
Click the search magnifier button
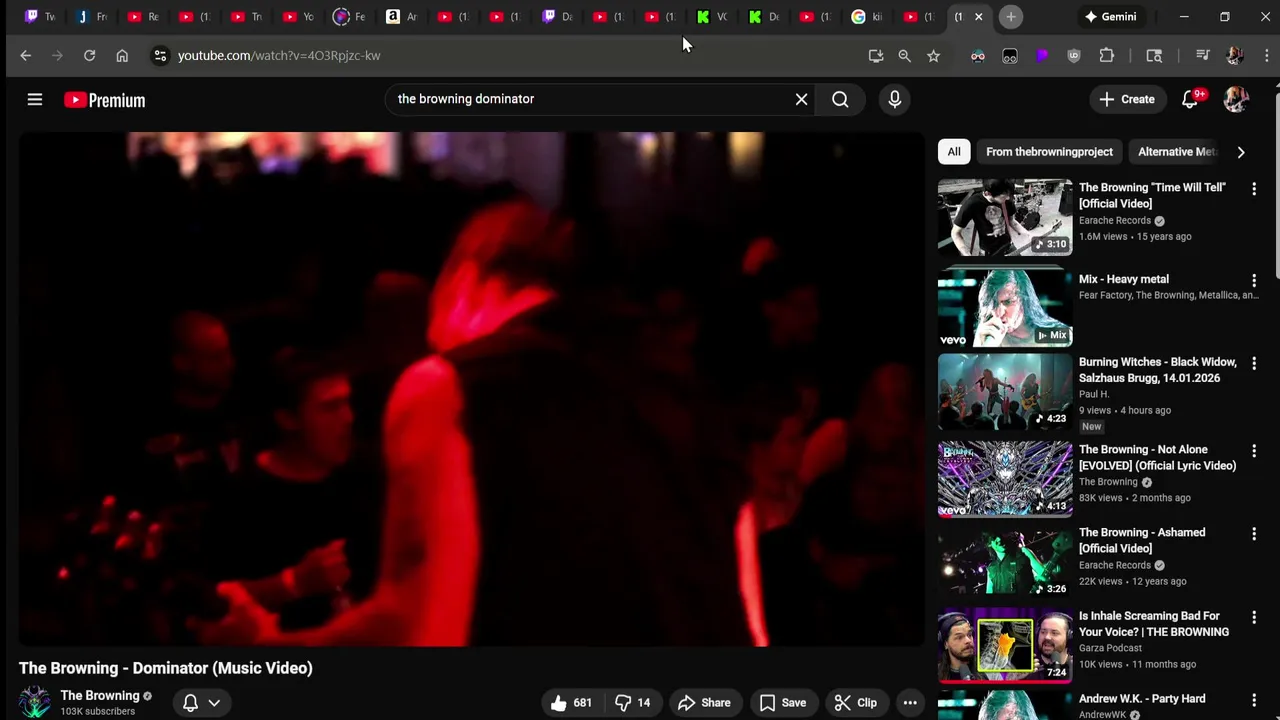(840, 99)
